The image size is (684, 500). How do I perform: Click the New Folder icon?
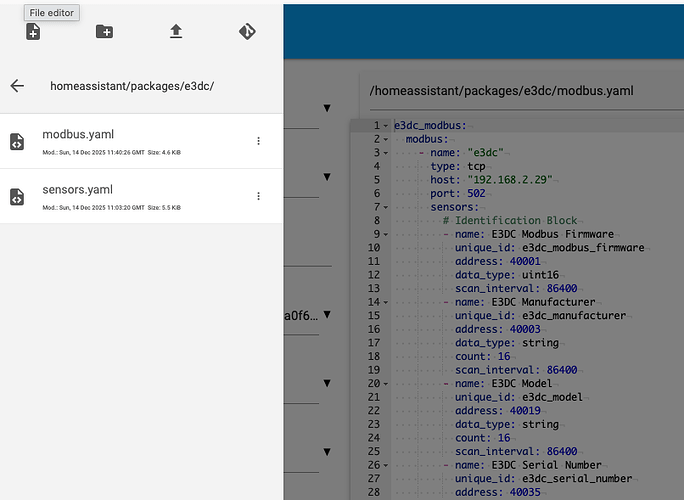[x=104, y=32]
